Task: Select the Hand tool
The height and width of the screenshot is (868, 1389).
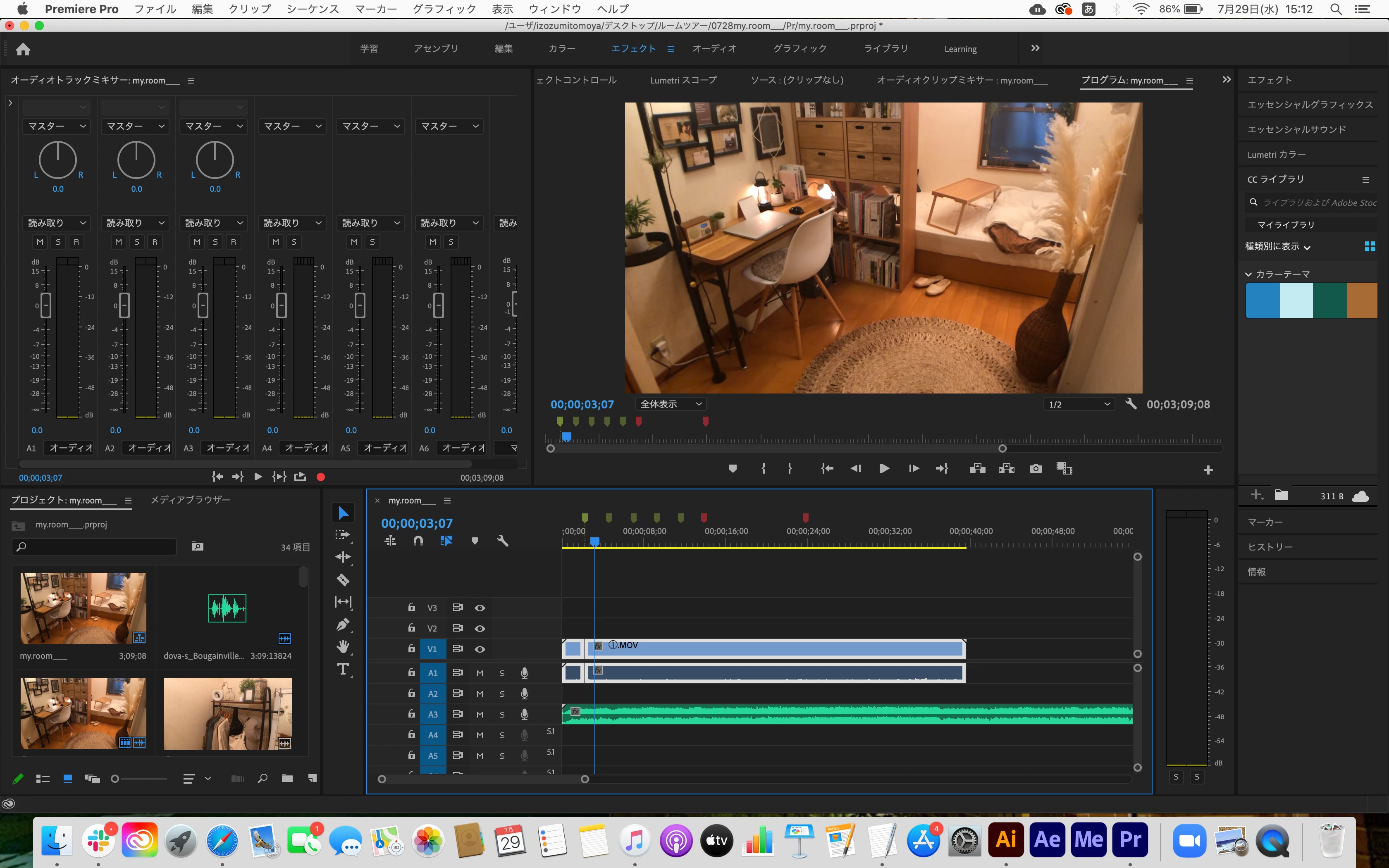Action: tap(343, 647)
